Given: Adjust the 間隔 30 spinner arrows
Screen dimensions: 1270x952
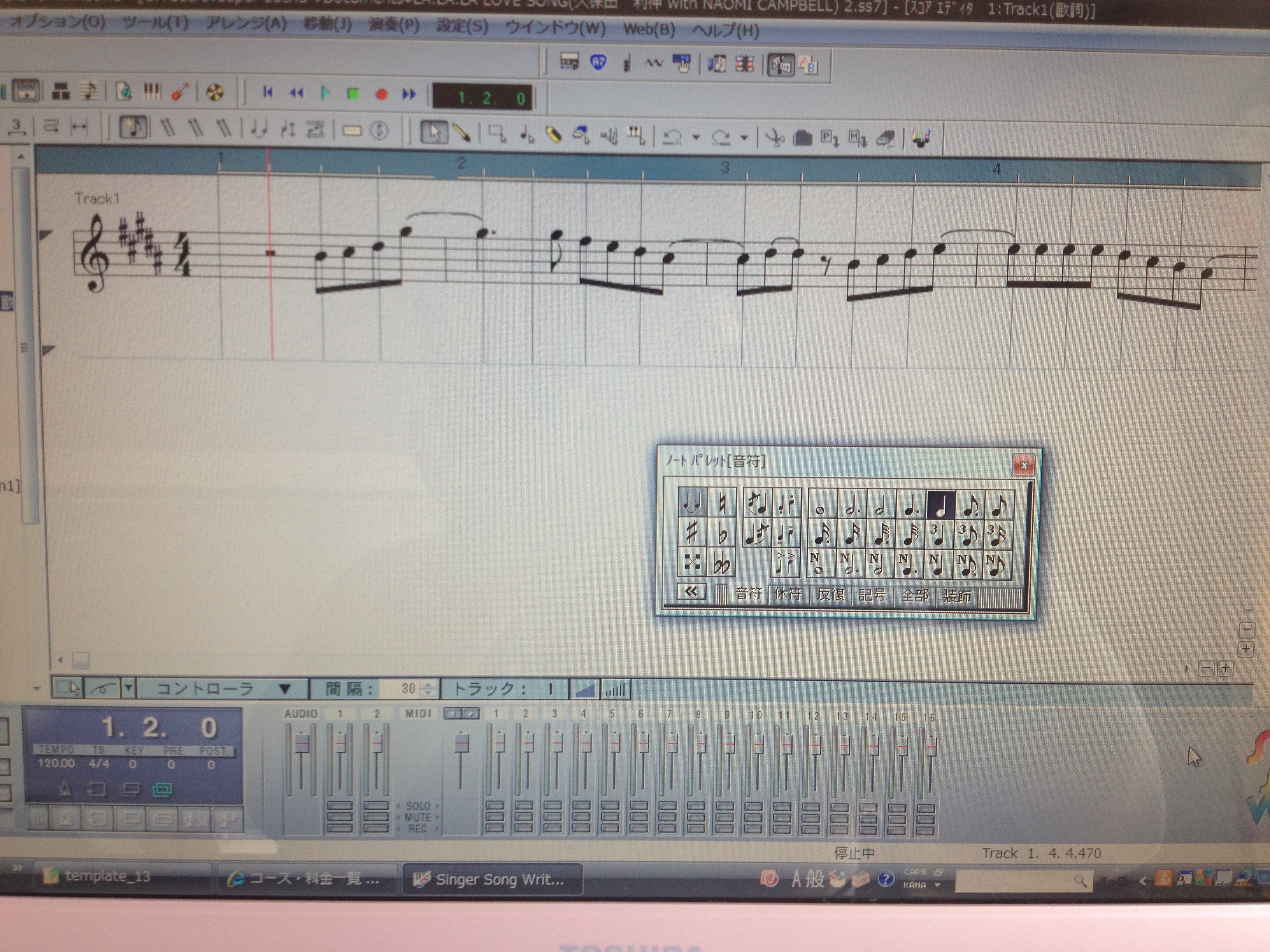Looking at the screenshot, I should coord(428,689).
